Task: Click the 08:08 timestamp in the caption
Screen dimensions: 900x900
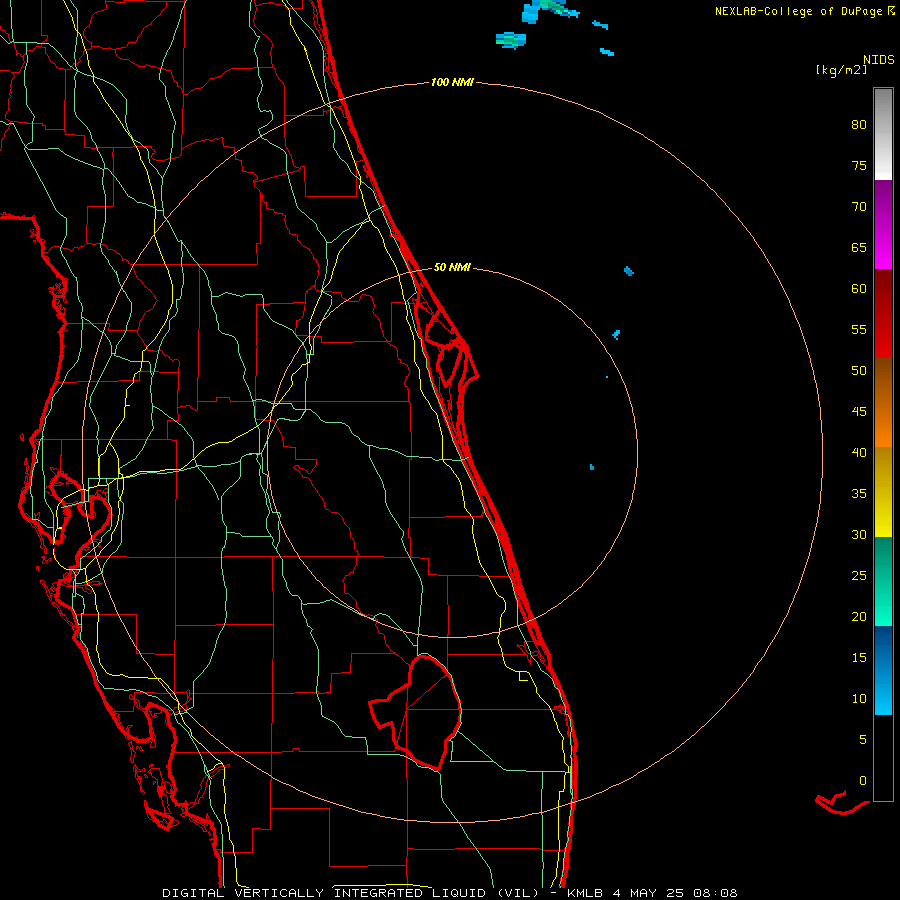Action: coord(715,893)
